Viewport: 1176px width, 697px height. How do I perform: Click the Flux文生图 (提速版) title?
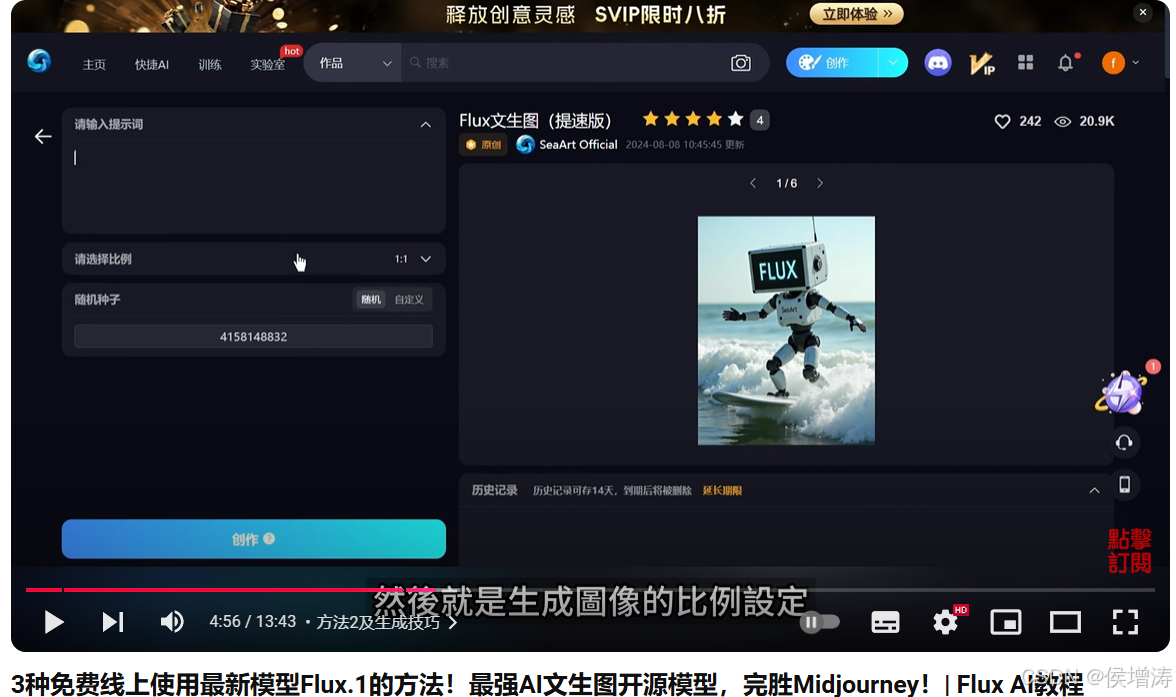tap(535, 120)
